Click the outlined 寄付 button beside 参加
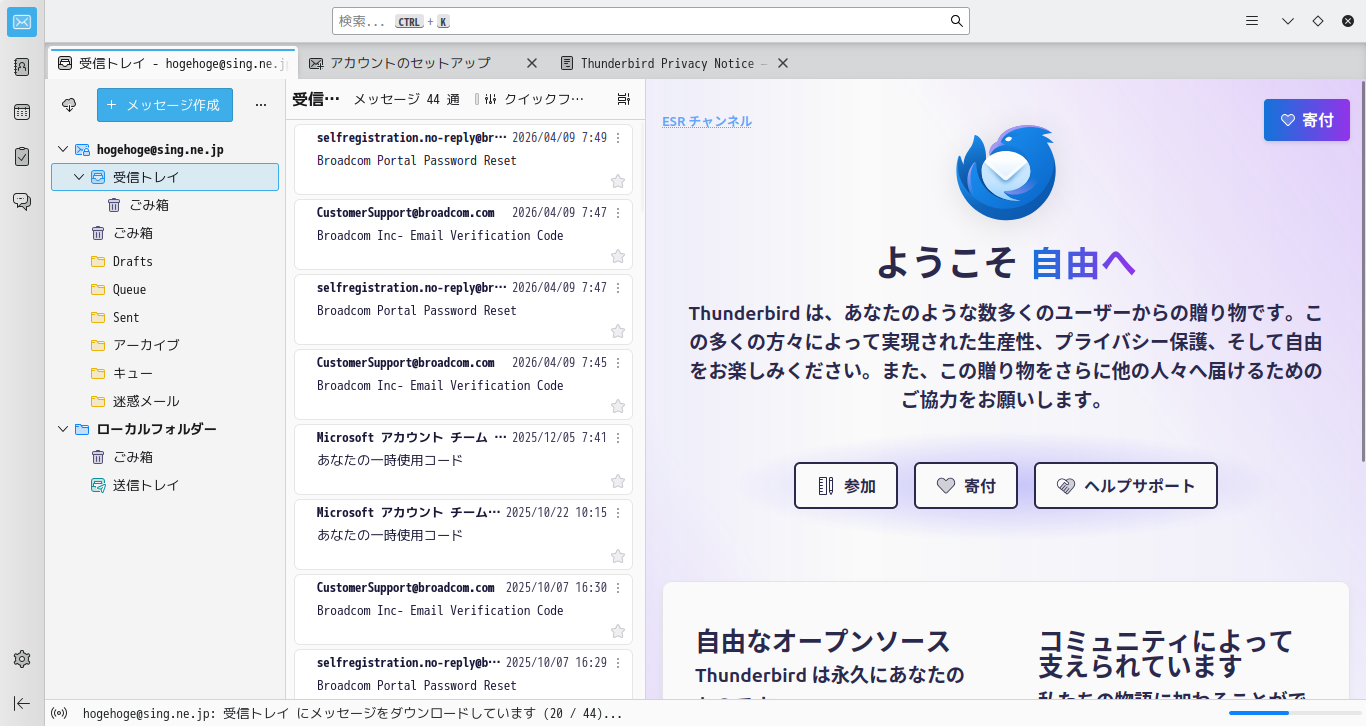Image resolution: width=1366 pixels, height=726 pixels. pyautogui.click(x=966, y=486)
